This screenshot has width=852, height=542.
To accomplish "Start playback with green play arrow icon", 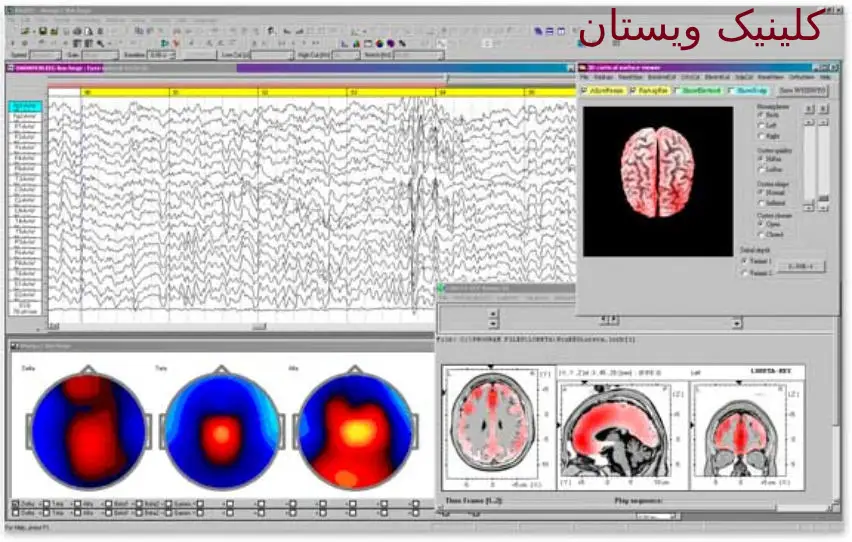I will pos(165,43).
